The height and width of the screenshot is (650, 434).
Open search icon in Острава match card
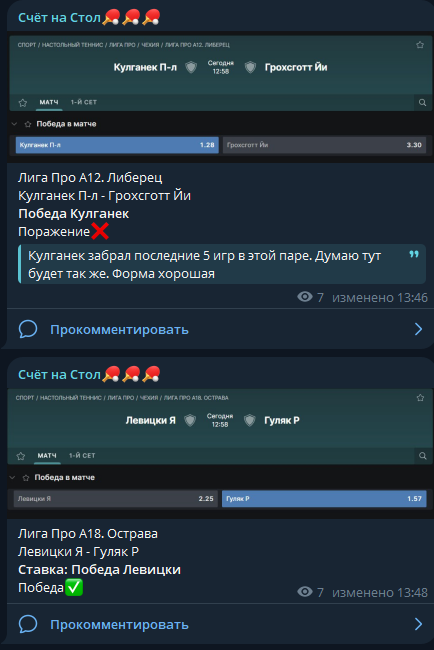coord(422,456)
